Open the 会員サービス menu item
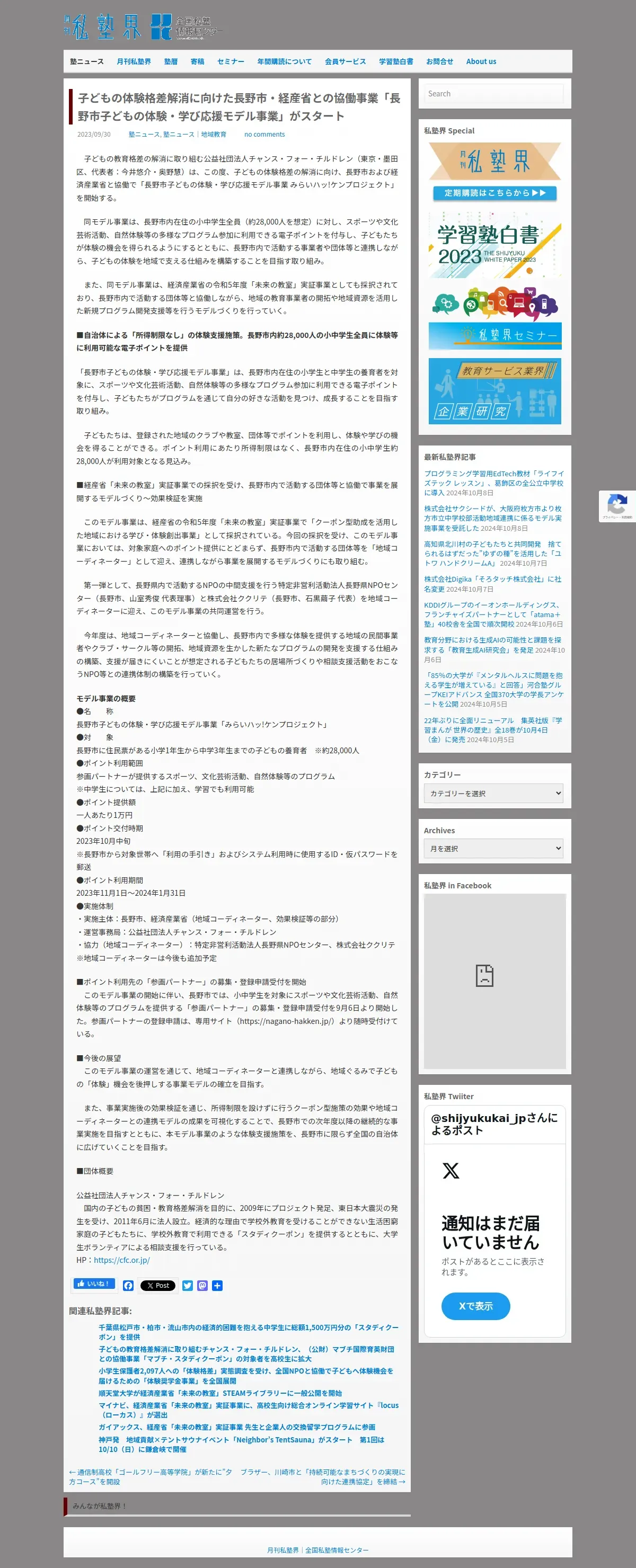Screen dimensions: 636x1568 tap(345, 61)
